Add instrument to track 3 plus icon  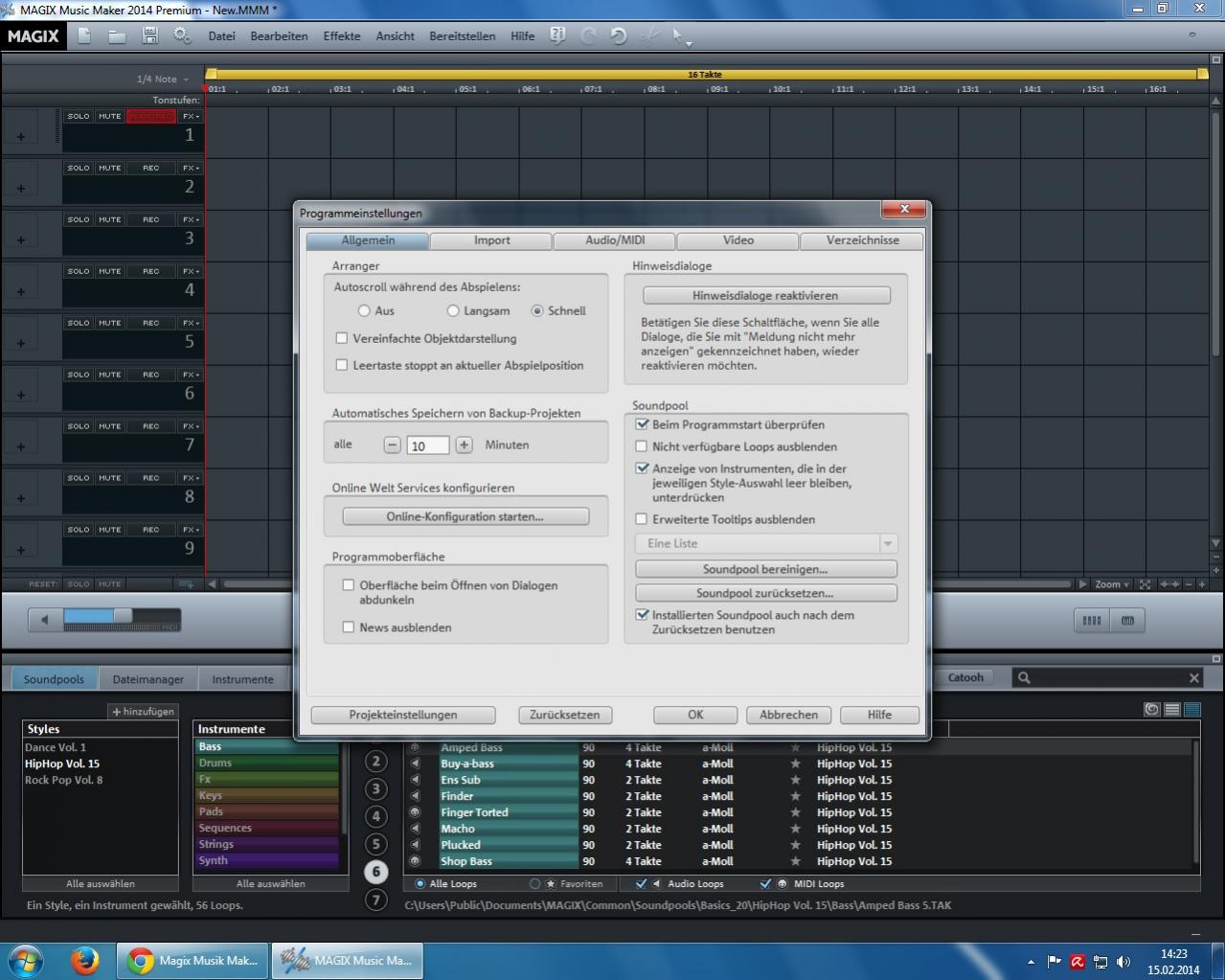click(21, 239)
